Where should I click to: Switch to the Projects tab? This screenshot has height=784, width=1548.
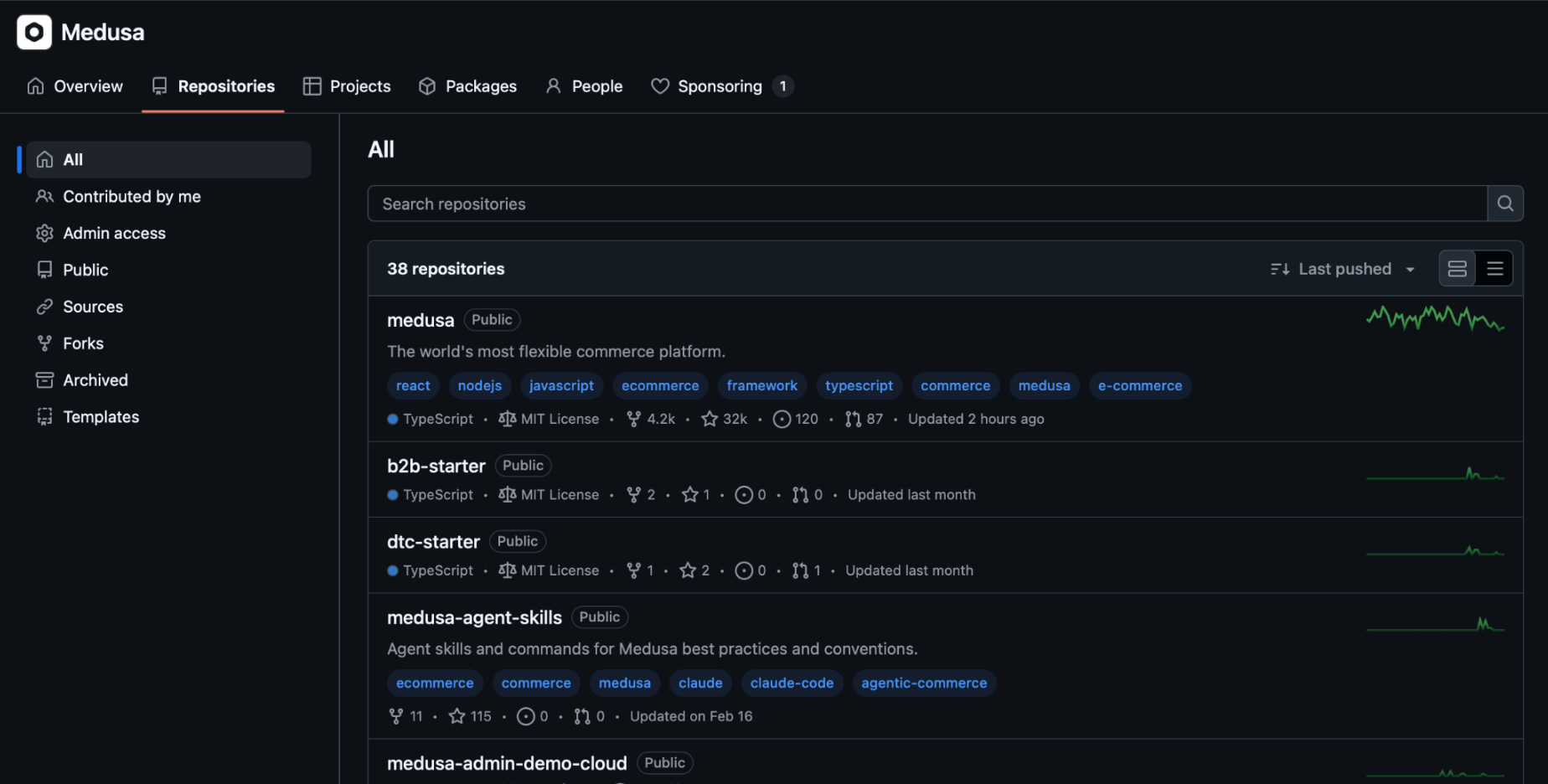tap(347, 86)
